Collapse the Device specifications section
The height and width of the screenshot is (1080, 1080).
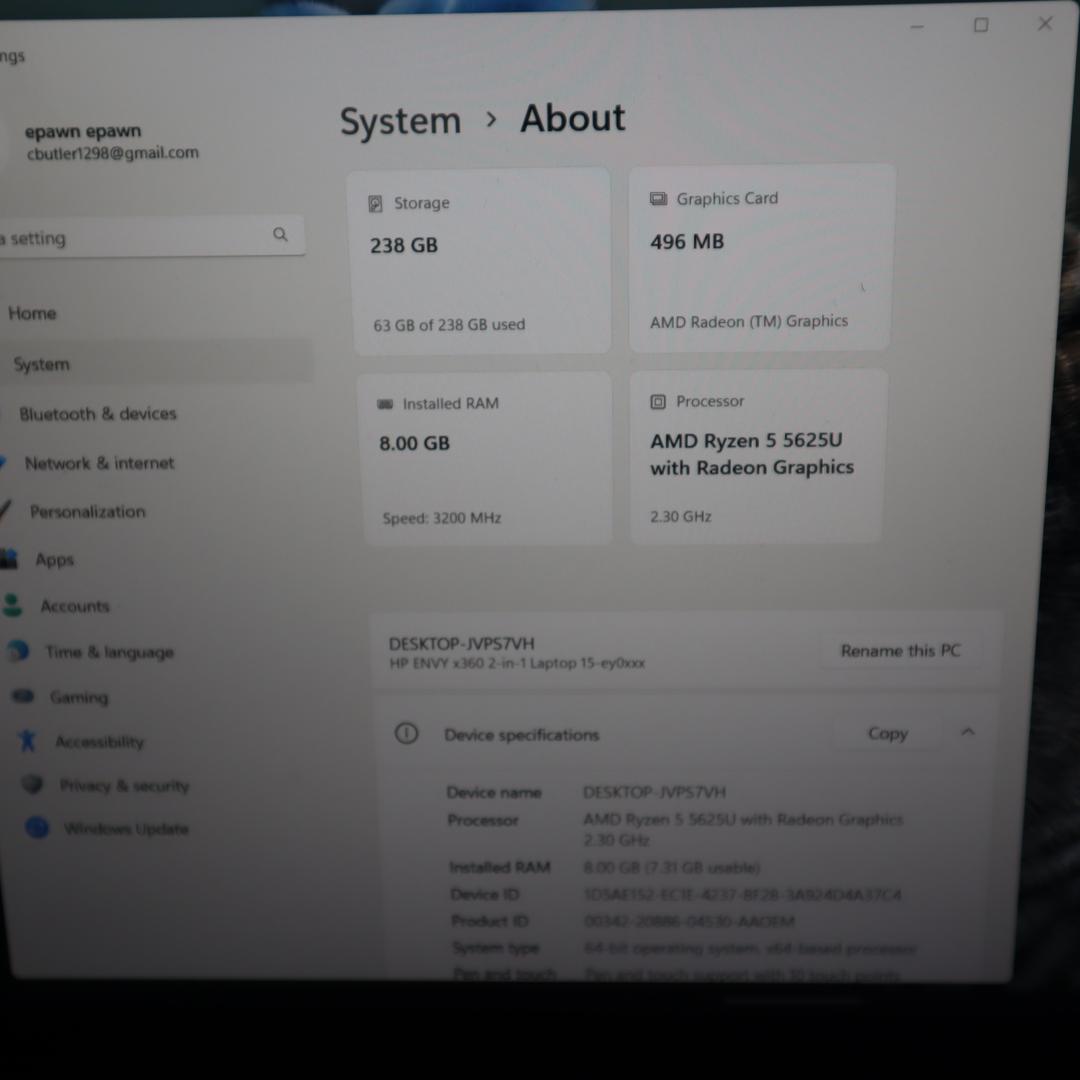[968, 731]
